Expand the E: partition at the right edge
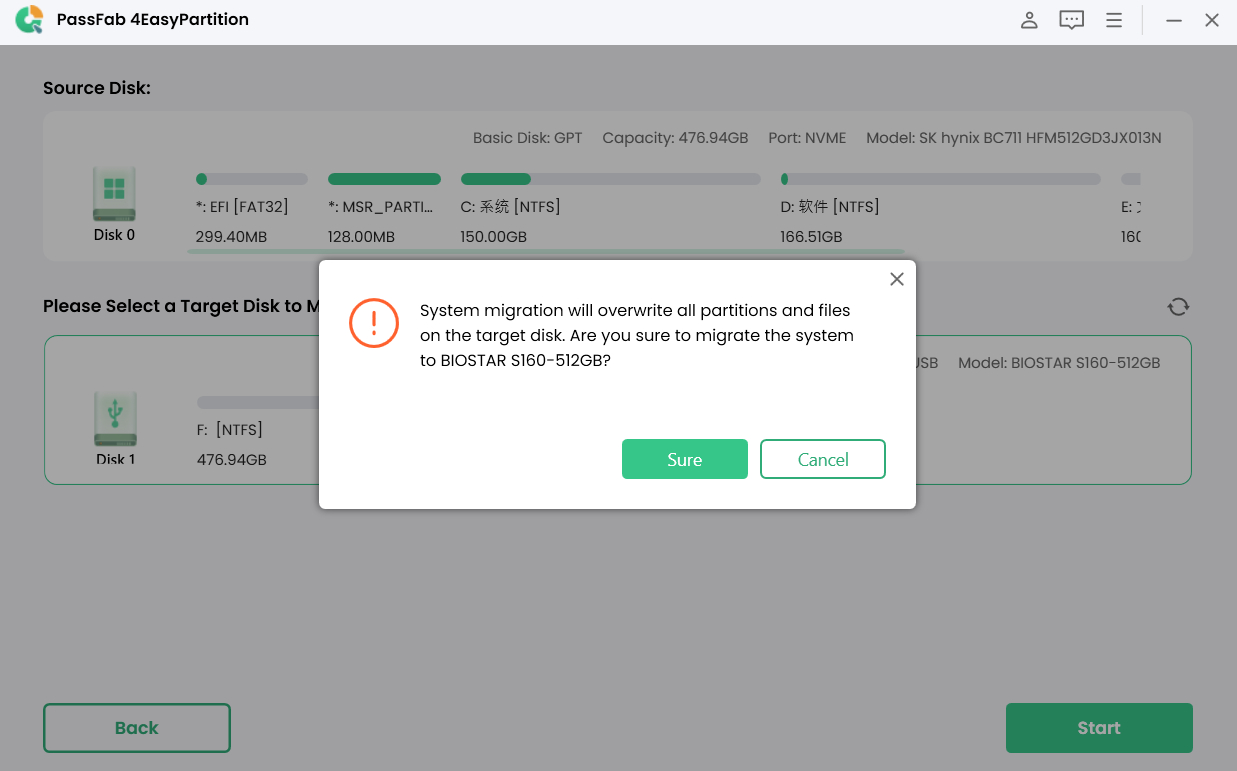This screenshot has width=1237, height=771. point(1130,206)
